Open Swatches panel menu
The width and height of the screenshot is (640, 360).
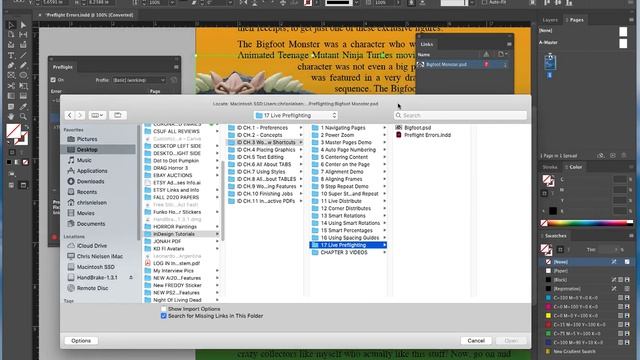(631, 236)
